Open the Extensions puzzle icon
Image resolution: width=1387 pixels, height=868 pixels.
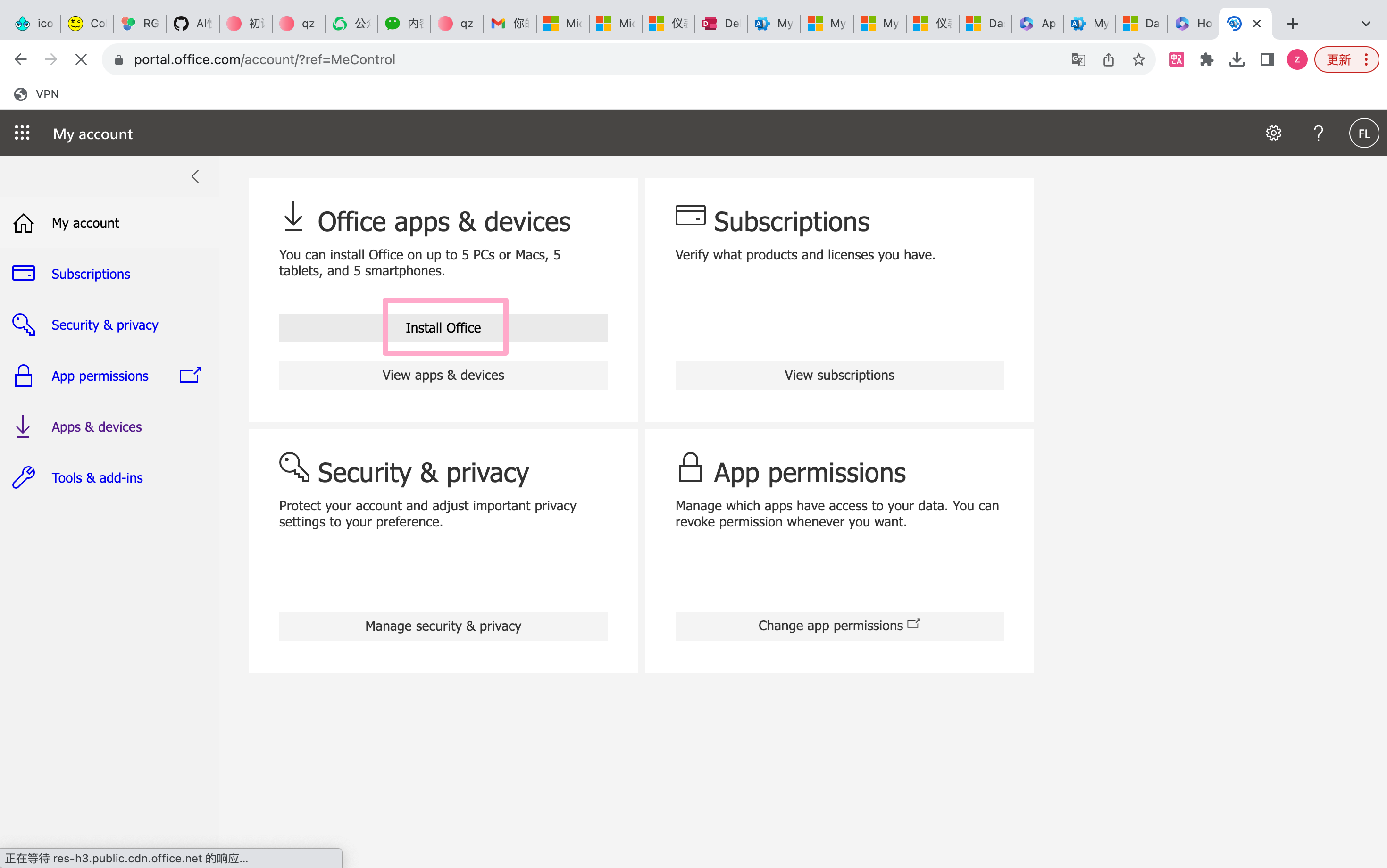1206,59
